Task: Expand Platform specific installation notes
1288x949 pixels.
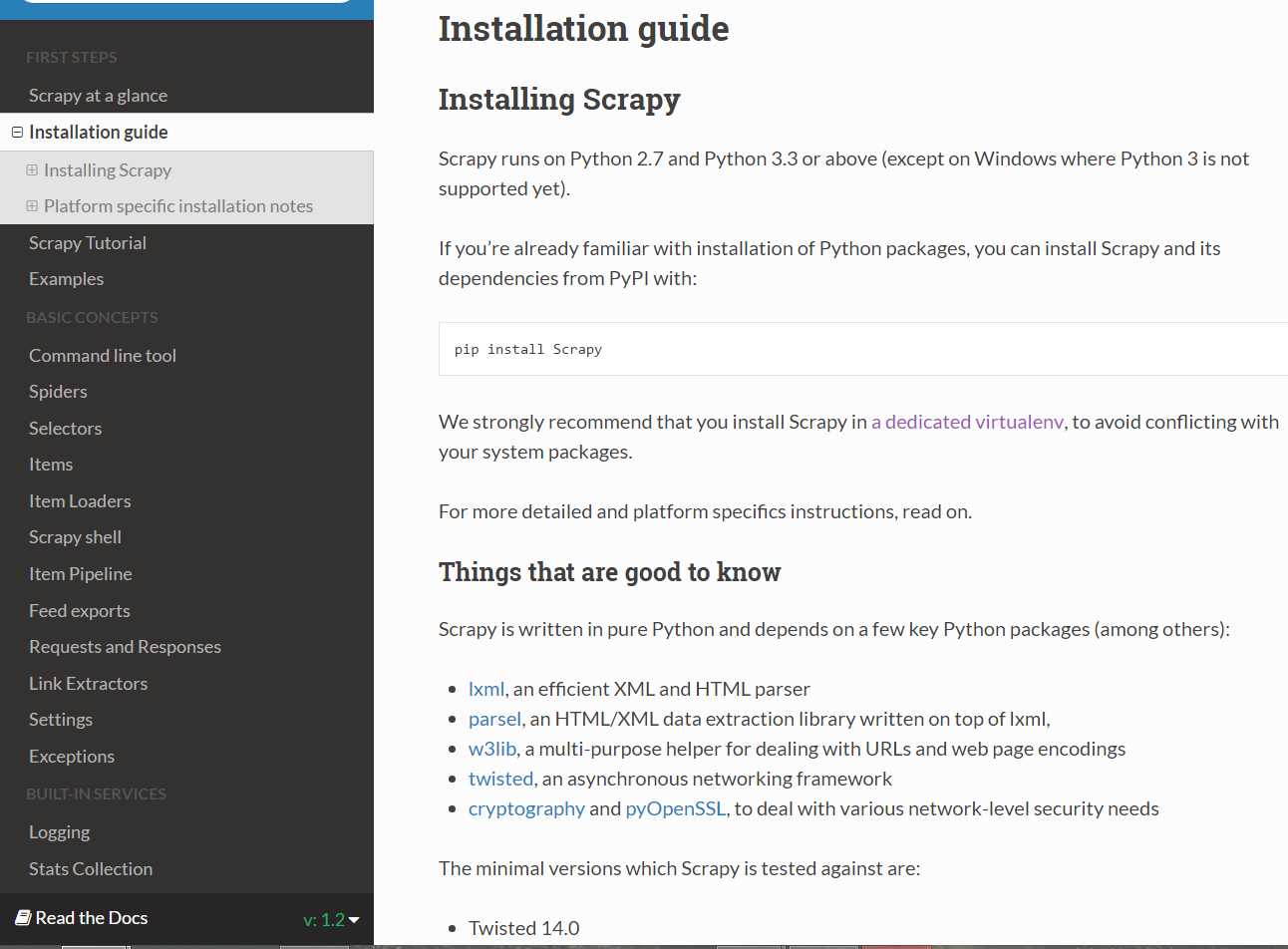Action: point(32,206)
